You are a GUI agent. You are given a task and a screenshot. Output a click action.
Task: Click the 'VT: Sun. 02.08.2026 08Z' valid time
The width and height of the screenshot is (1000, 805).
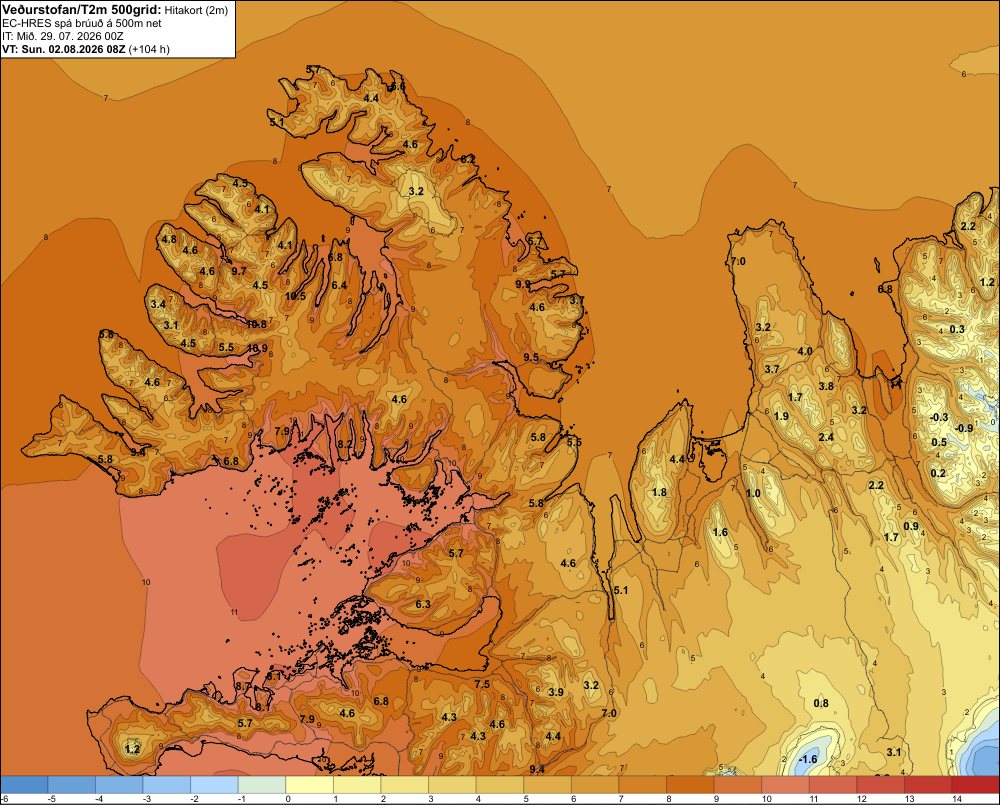(x=64, y=49)
